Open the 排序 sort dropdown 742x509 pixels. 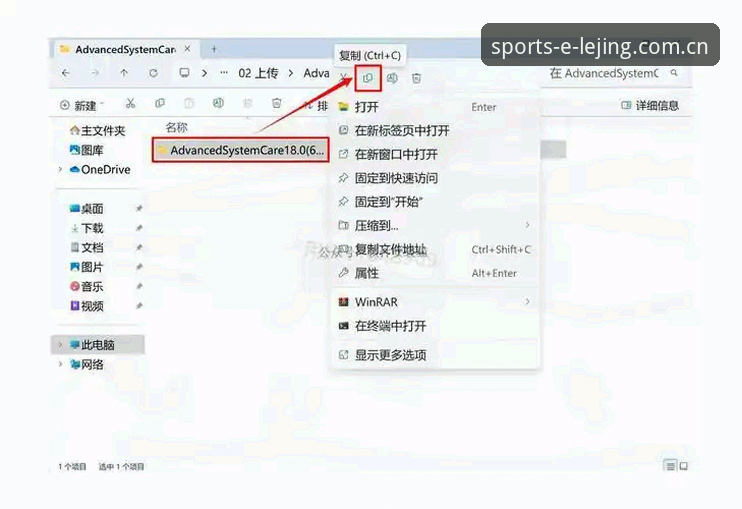click(x=316, y=105)
